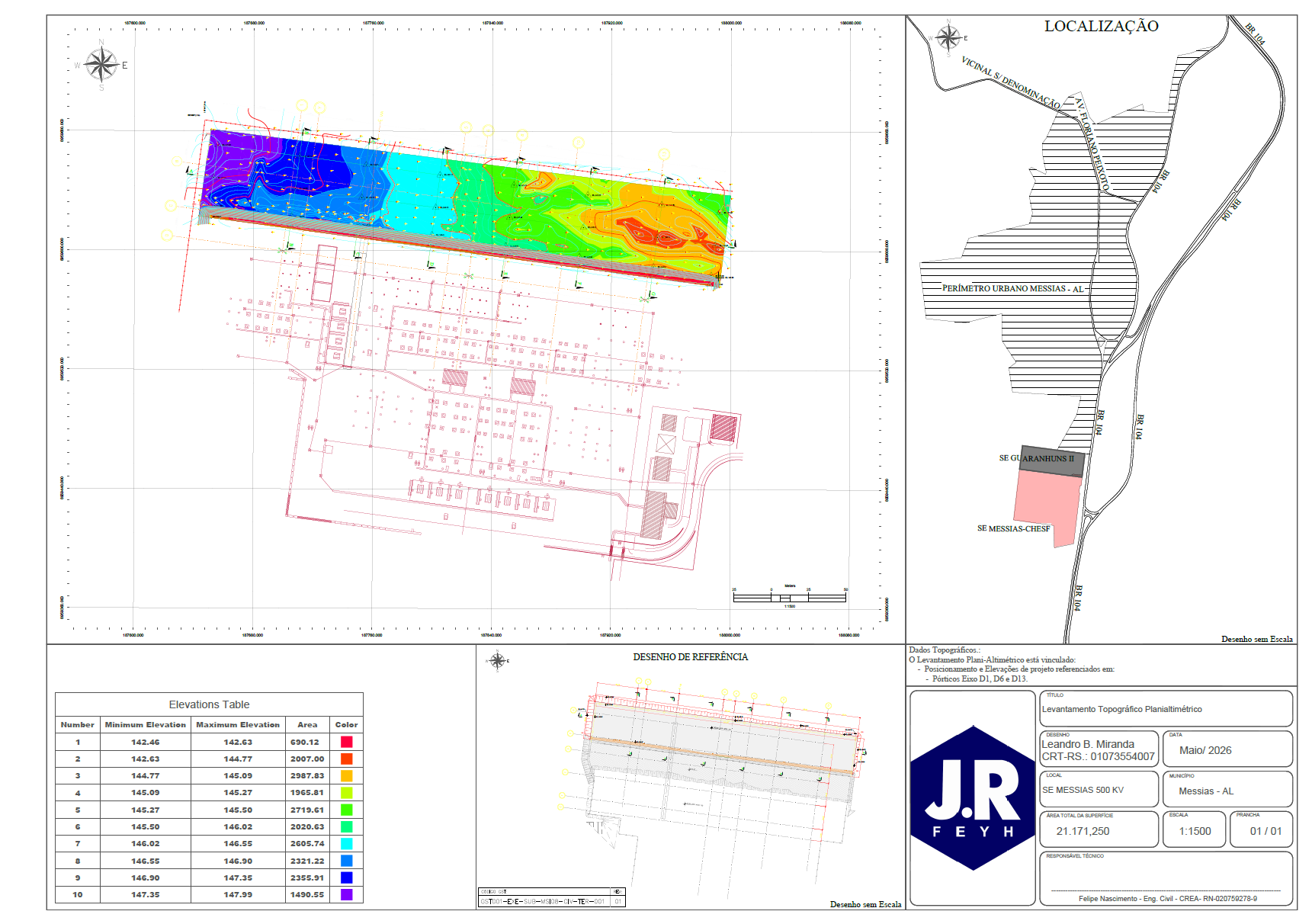Click the VICINAL S/ DENOMINAÇÃO road label
1312x924 pixels.
coord(1010,82)
